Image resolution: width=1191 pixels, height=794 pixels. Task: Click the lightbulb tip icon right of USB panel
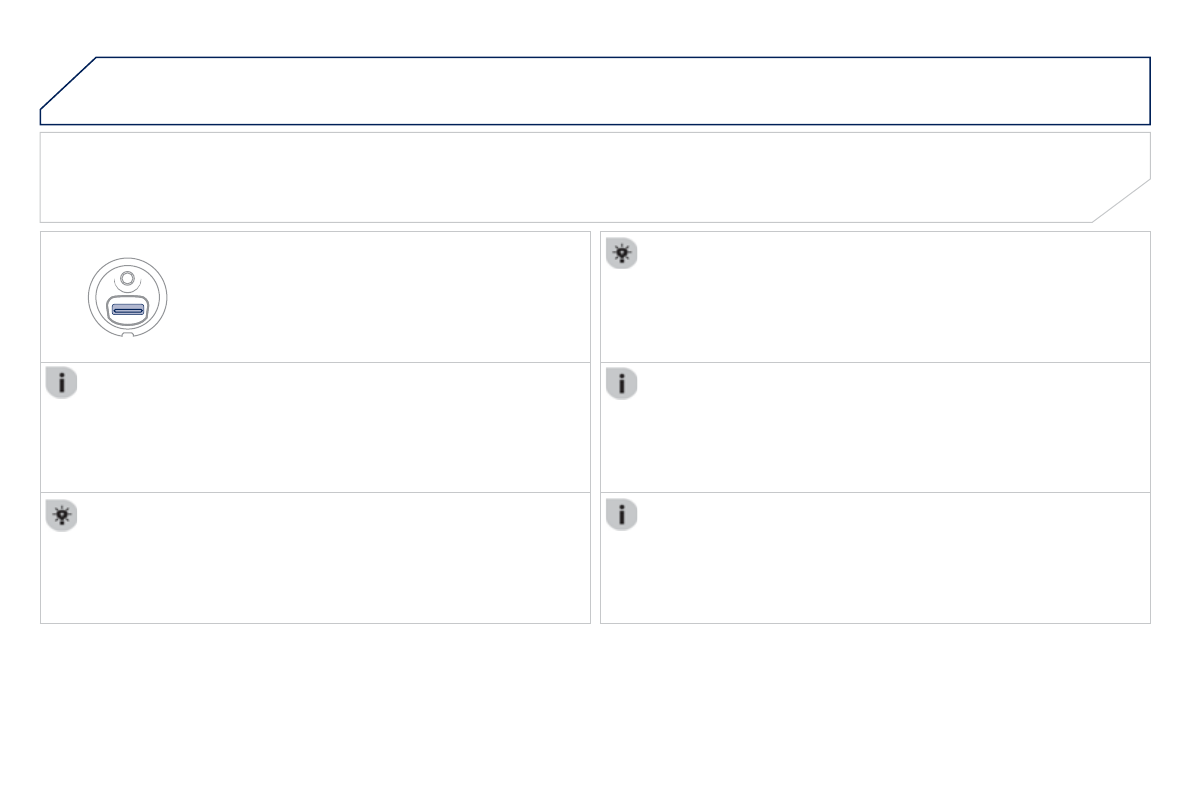(x=622, y=255)
